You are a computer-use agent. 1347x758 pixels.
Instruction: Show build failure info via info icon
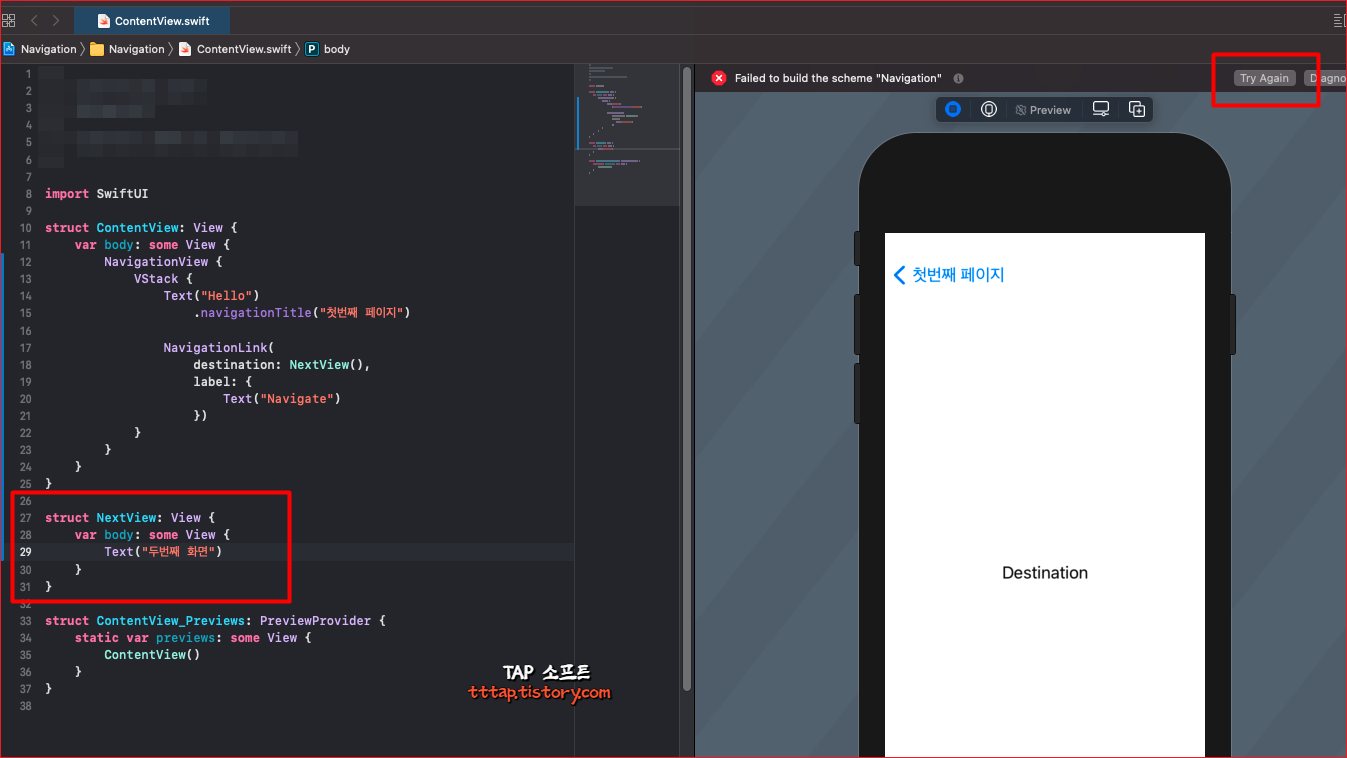point(958,78)
